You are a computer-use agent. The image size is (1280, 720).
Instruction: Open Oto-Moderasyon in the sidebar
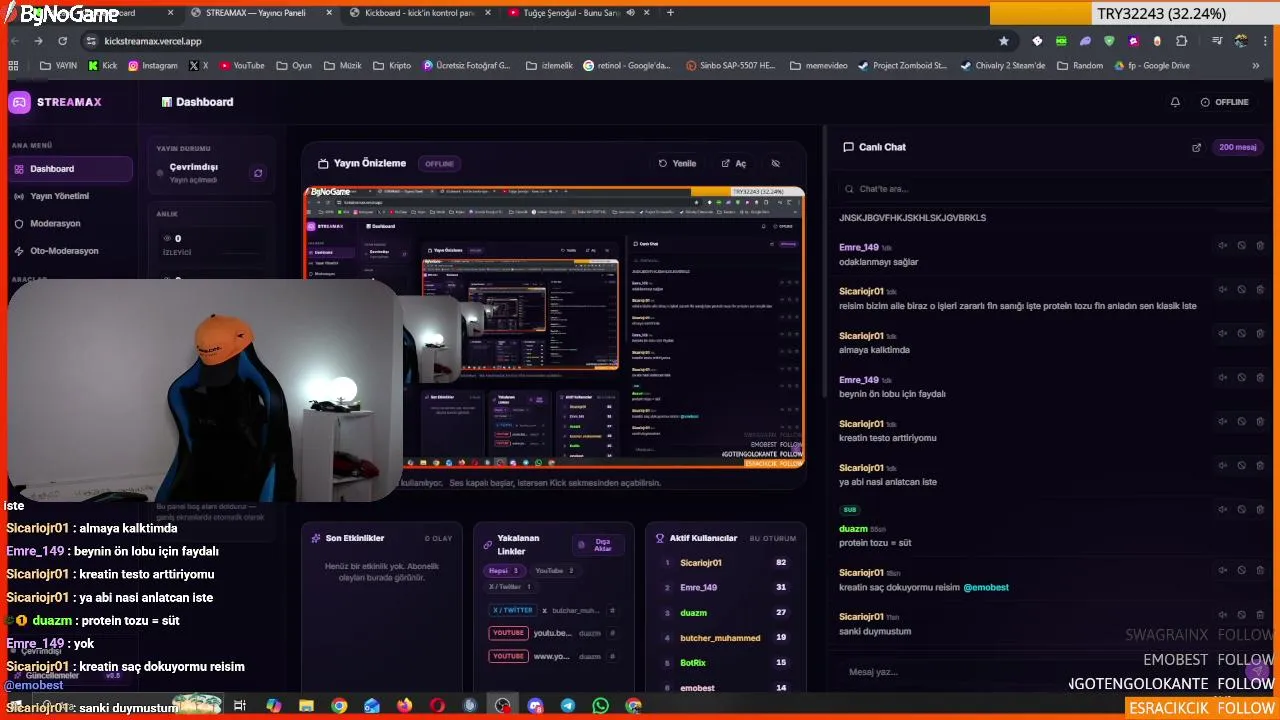point(70,251)
